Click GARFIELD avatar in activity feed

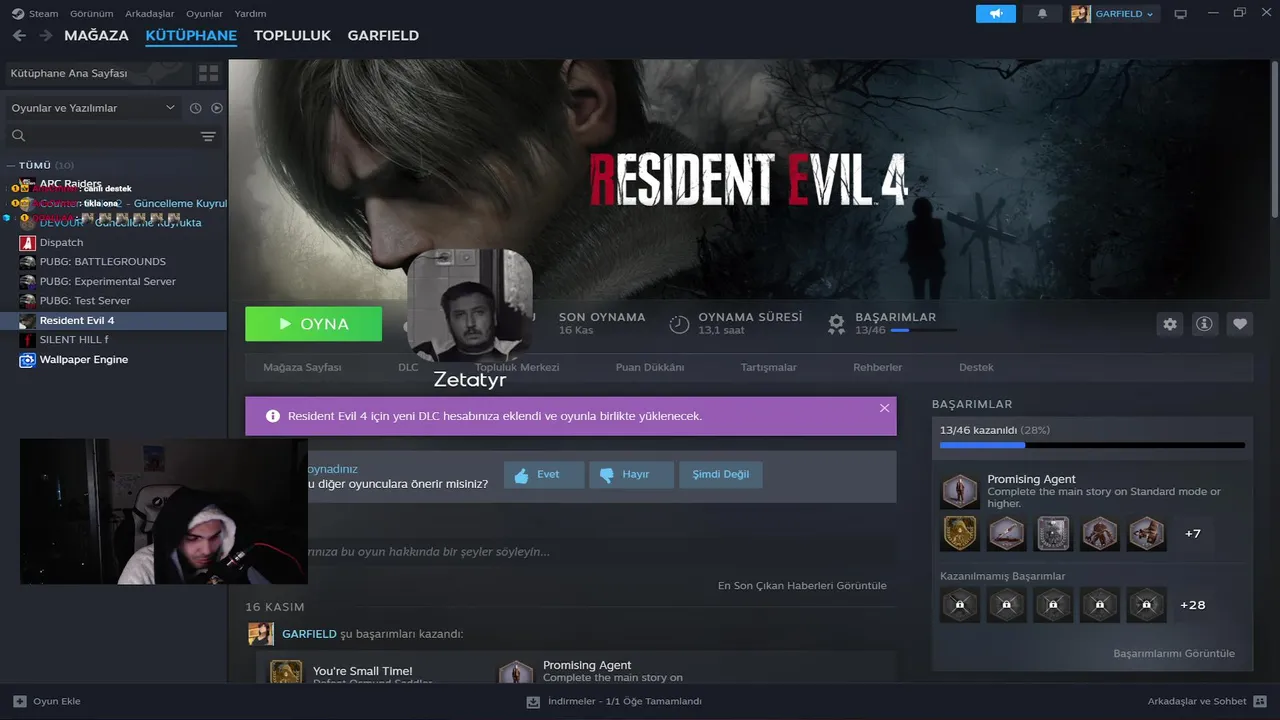(261, 634)
